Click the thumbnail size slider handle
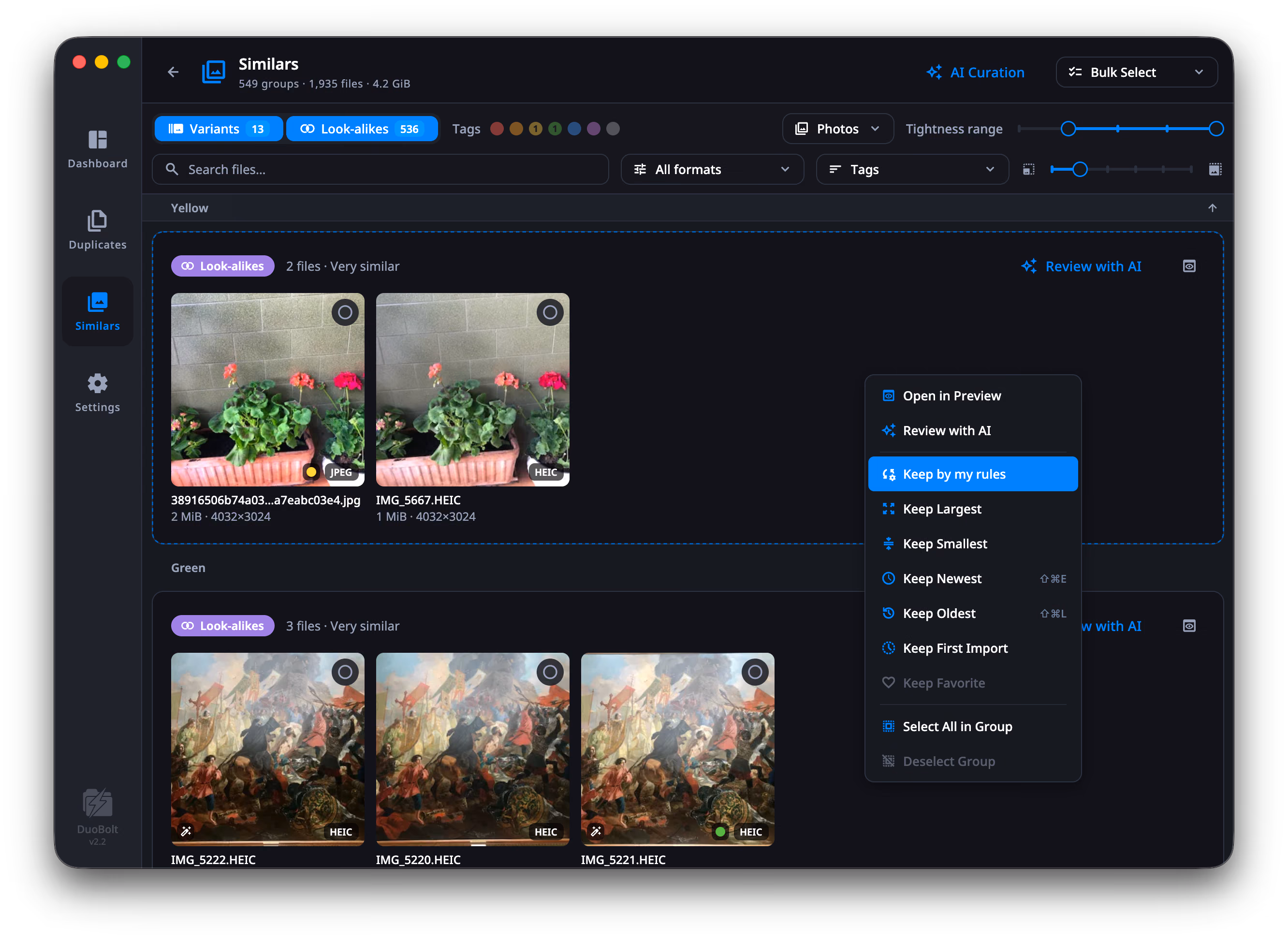The width and height of the screenshot is (1288, 940). [x=1080, y=170]
